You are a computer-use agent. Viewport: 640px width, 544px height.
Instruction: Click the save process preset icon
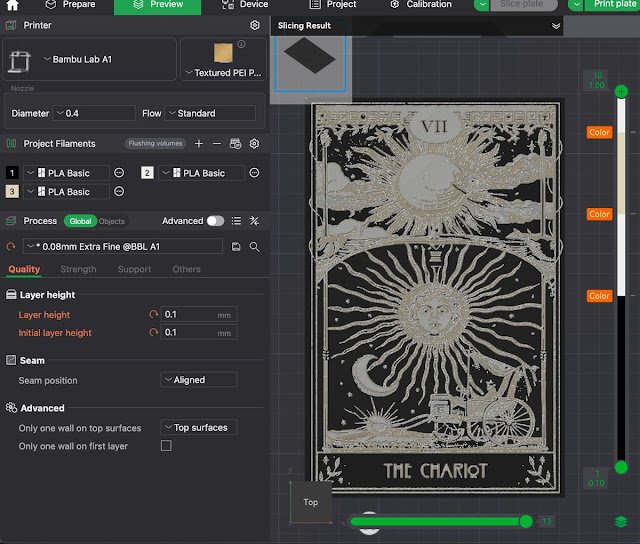click(236, 246)
